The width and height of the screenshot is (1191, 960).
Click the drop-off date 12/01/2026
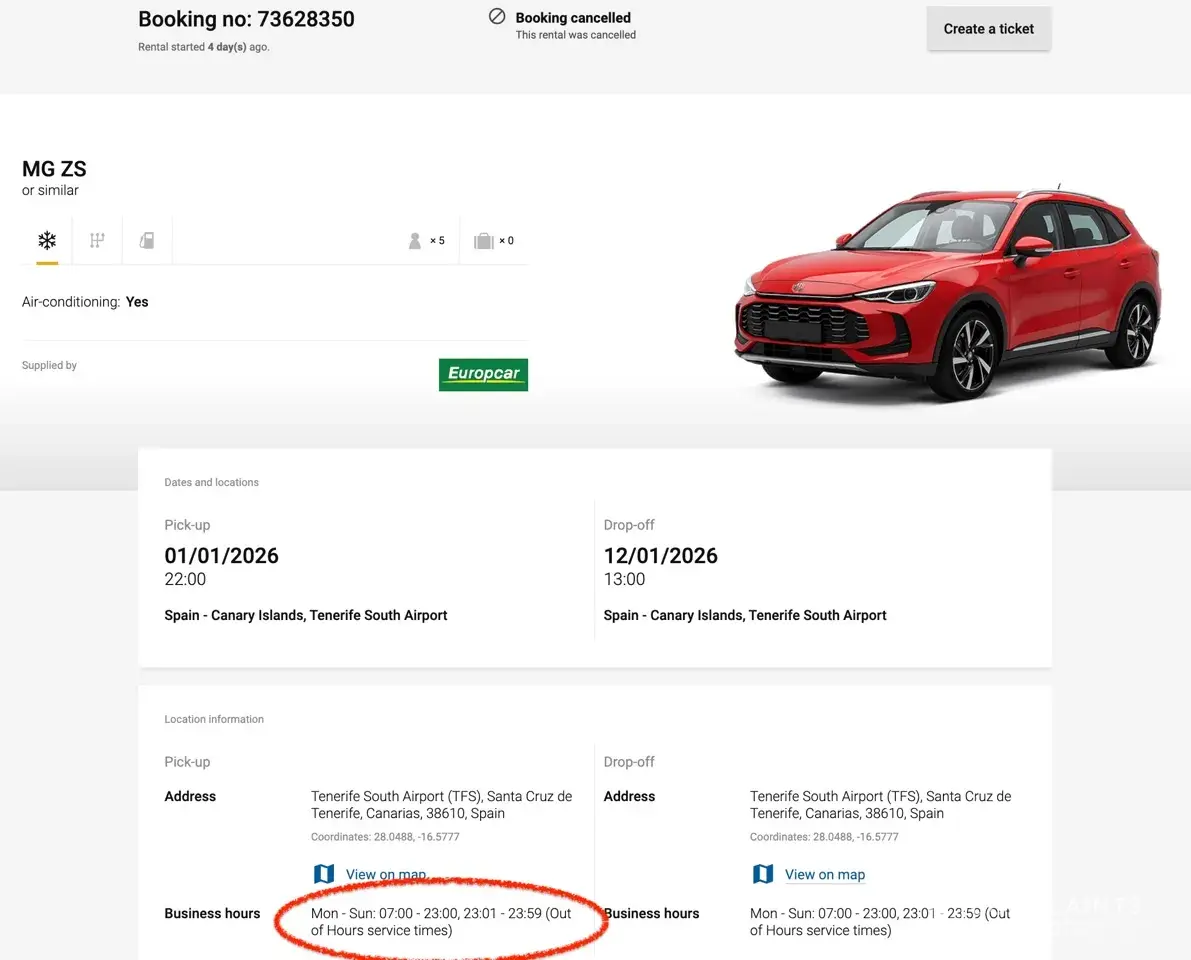(660, 556)
